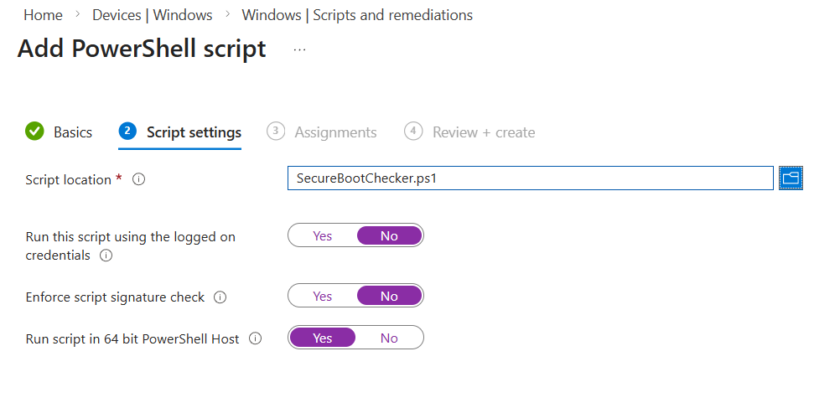The image size is (840, 408).
Task: Click the SecureBootChecker.ps1 script location field
Action: tap(530, 178)
